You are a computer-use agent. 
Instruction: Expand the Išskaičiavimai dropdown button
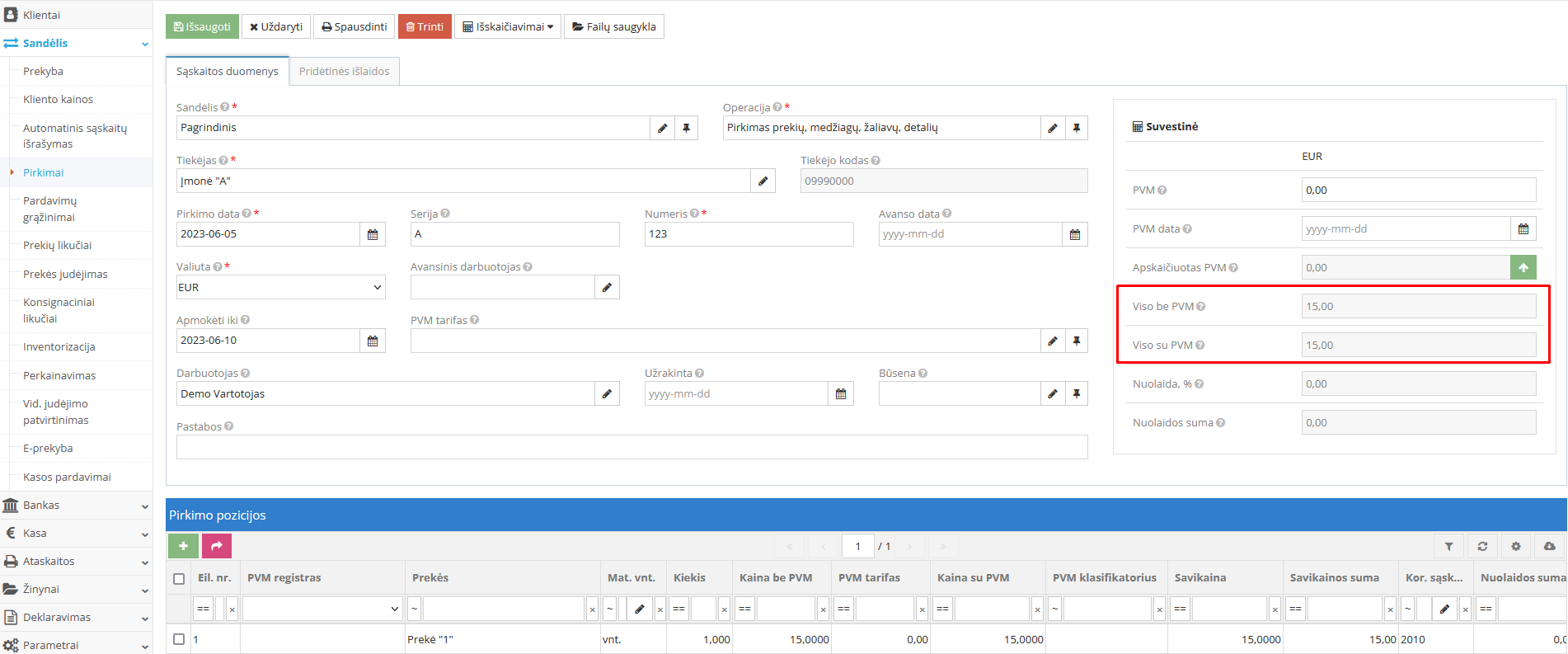508,26
